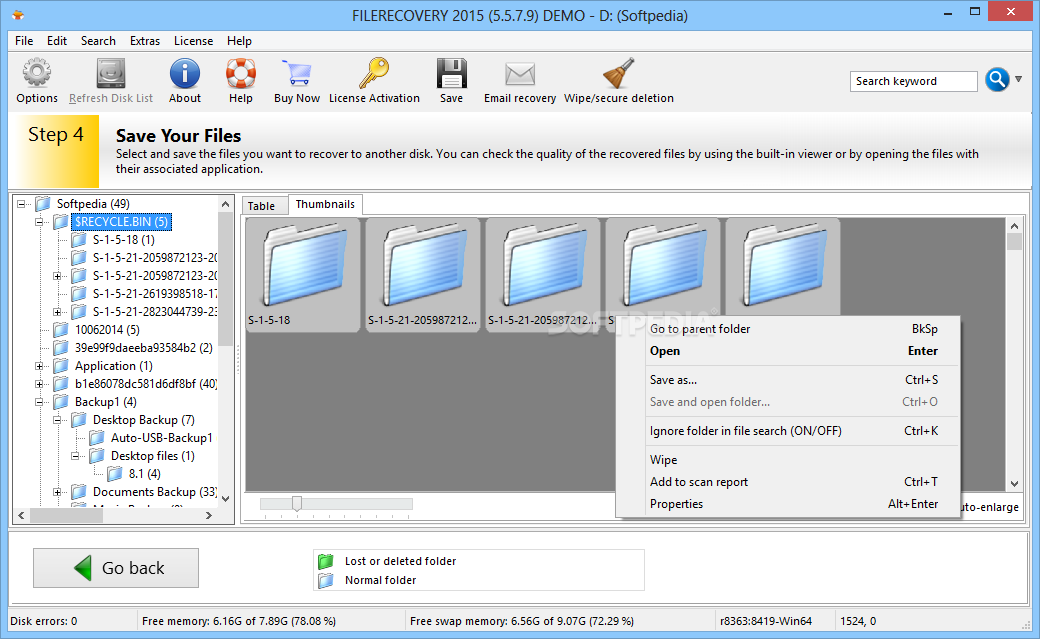
Task: Click the Refresh Disk List icon
Action: click(111, 73)
